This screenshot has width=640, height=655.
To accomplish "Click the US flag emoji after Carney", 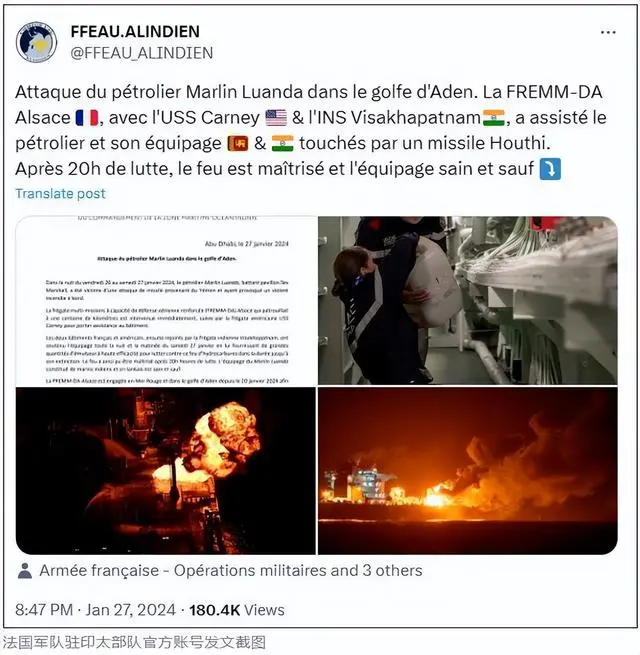I will (276, 118).
